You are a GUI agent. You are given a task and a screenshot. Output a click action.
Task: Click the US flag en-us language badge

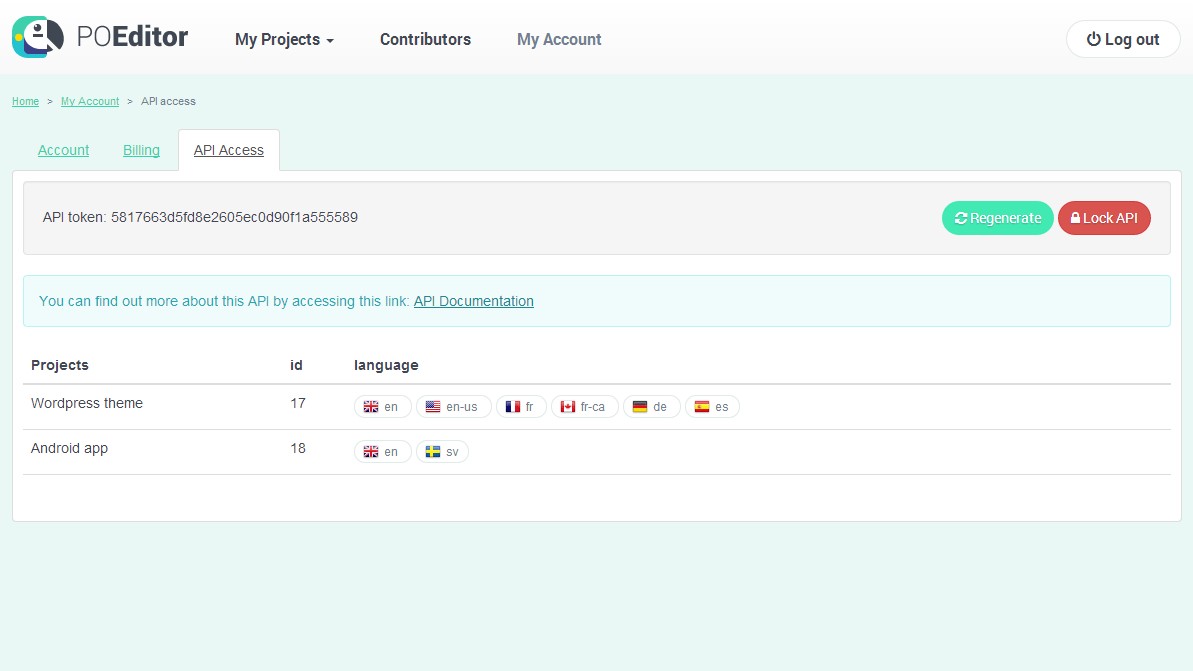453,407
